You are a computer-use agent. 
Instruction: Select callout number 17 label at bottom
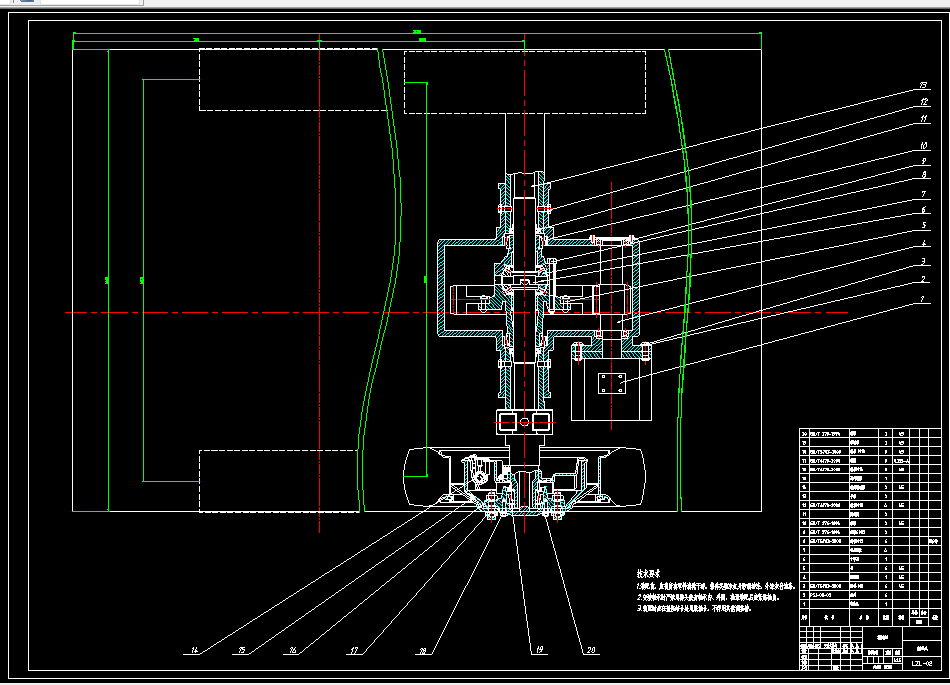(x=354, y=650)
